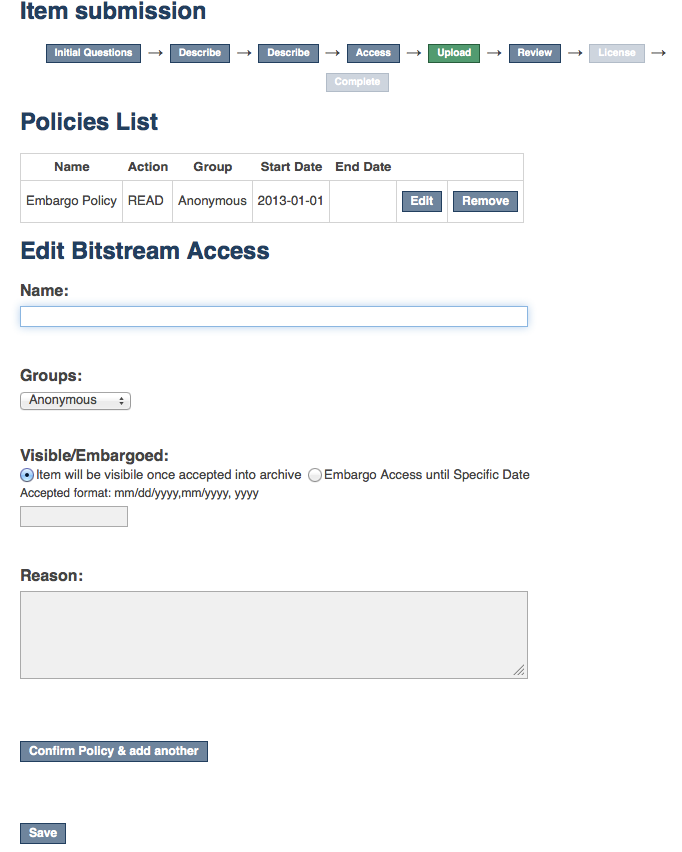Choose Embargo Access until Specific Date
The image size is (682, 852).
coord(315,475)
